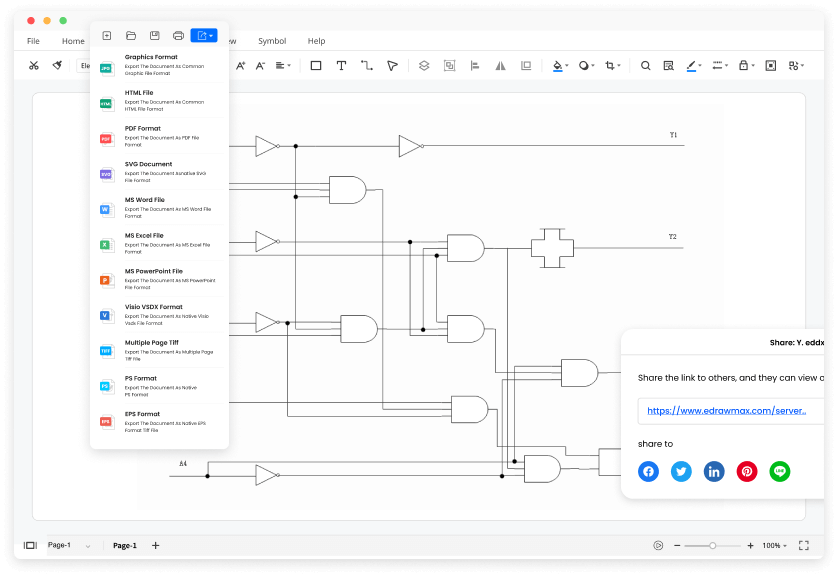Share the diagram to Twitter
Image resolution: width=838 pixels, height=576 pixels.
681,471
